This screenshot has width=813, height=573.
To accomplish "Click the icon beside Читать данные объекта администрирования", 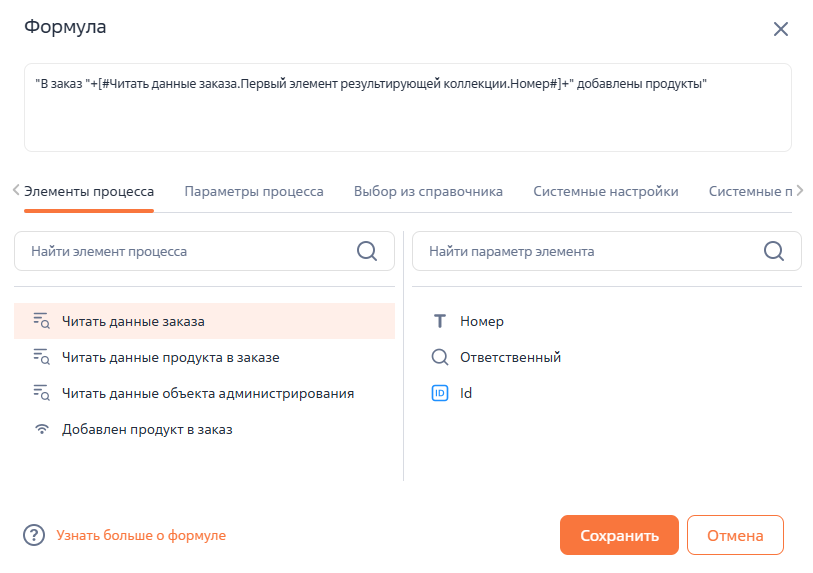I will pos(41,393).
